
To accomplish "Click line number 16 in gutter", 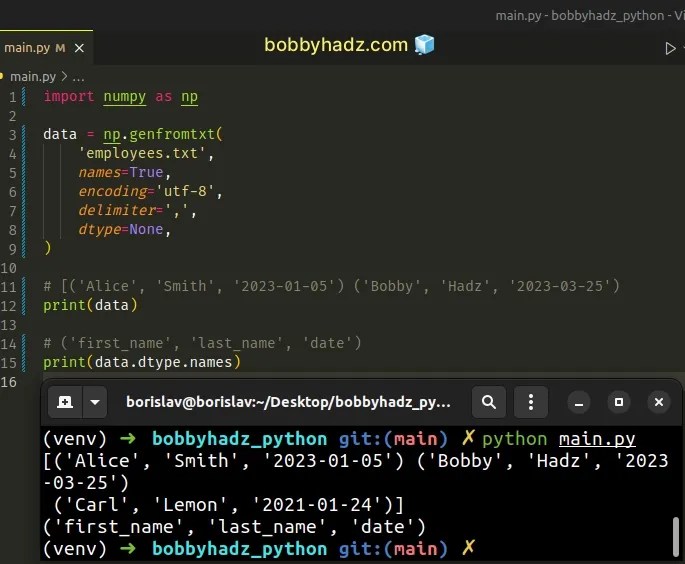I will tap(8, 382).
